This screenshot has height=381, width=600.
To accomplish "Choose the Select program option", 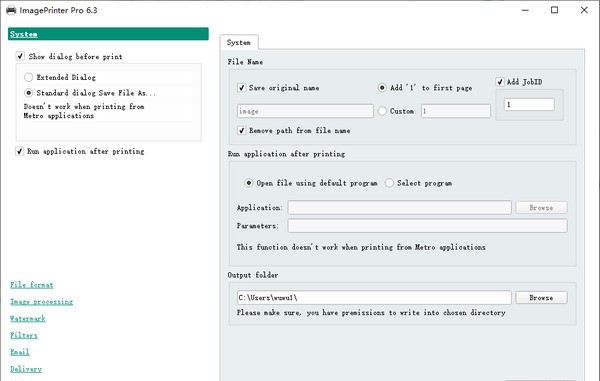I will [389, 183].
